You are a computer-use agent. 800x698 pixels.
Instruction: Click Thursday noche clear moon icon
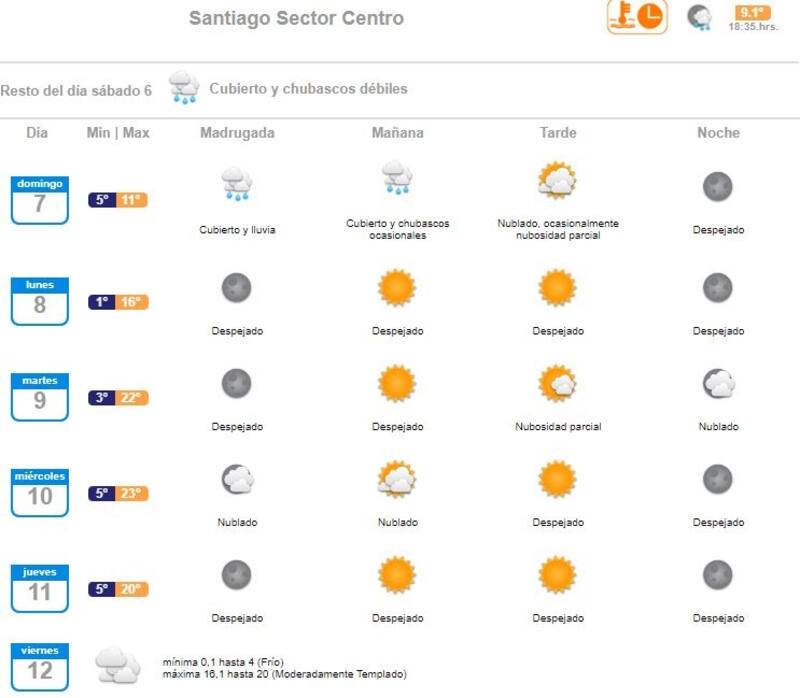718,575
